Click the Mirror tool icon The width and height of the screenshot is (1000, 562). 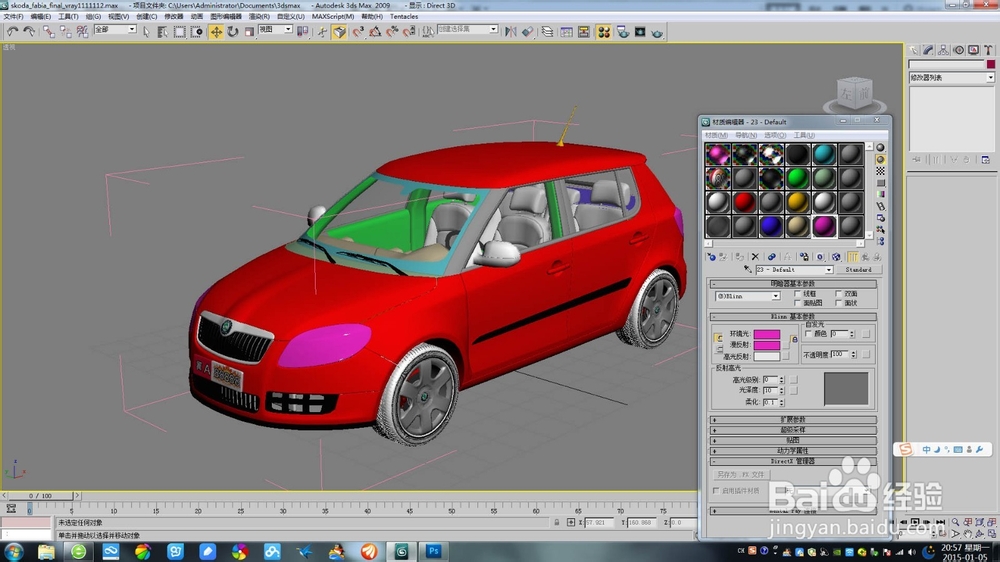511,32
